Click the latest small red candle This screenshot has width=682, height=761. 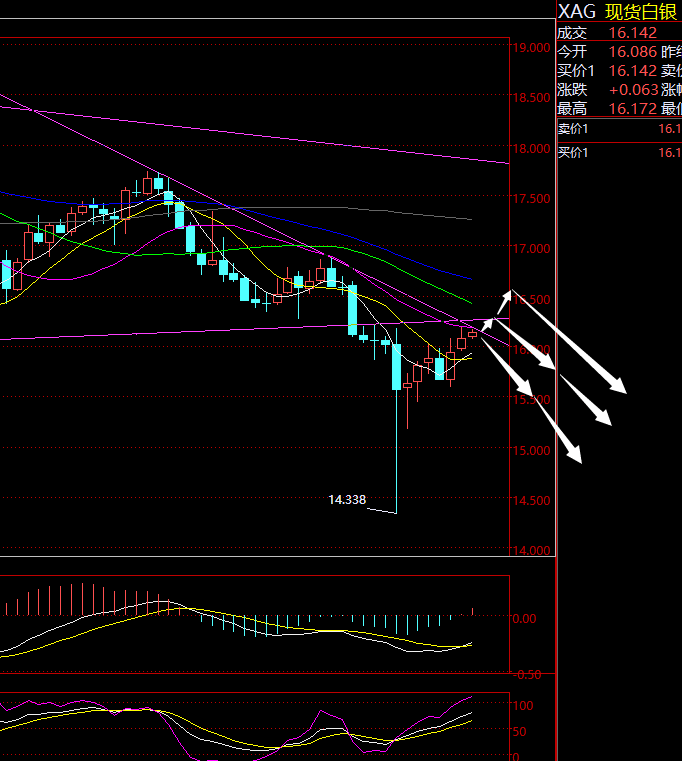pyautogui.click(x=472, y=334)
